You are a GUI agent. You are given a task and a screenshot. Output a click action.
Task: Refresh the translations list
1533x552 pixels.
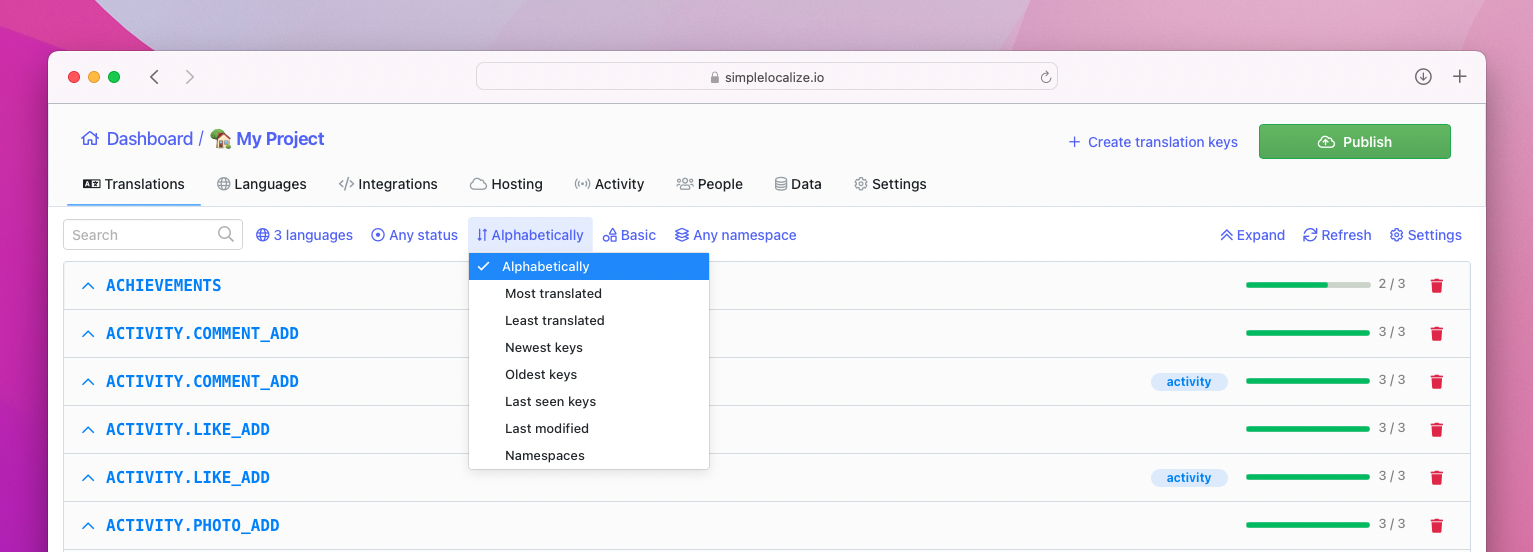tap(1337, 235)
